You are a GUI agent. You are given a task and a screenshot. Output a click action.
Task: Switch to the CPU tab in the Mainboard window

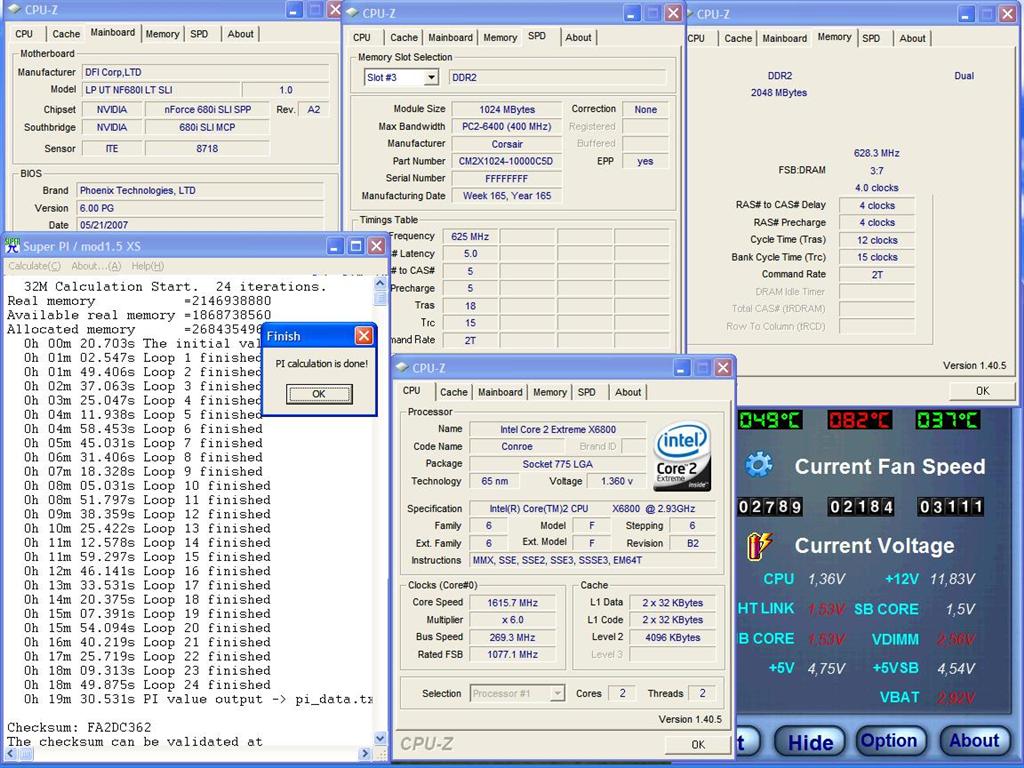(24, 34)
